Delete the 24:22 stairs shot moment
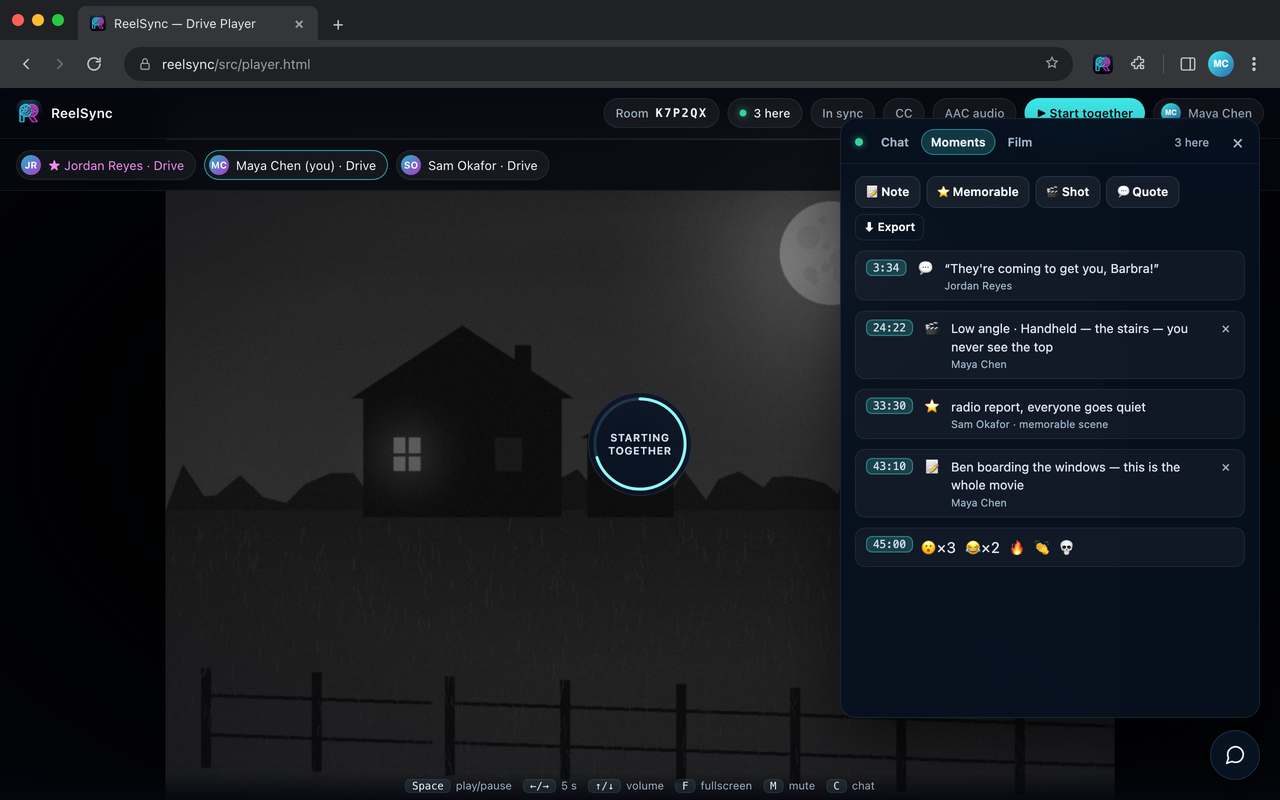The width and height of the screenshot is (1280, 800). point(1226,329)
